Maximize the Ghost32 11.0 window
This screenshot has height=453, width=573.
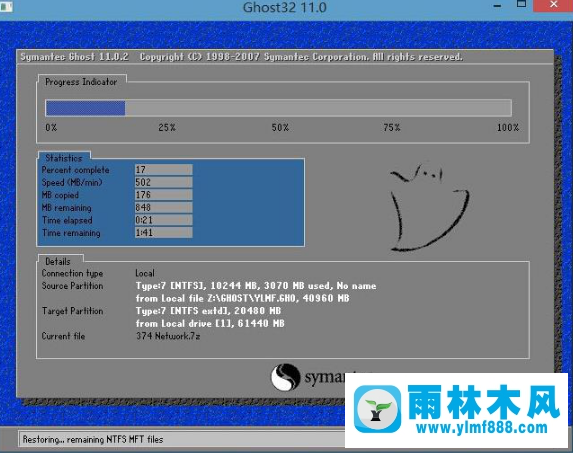click(521, 4)
